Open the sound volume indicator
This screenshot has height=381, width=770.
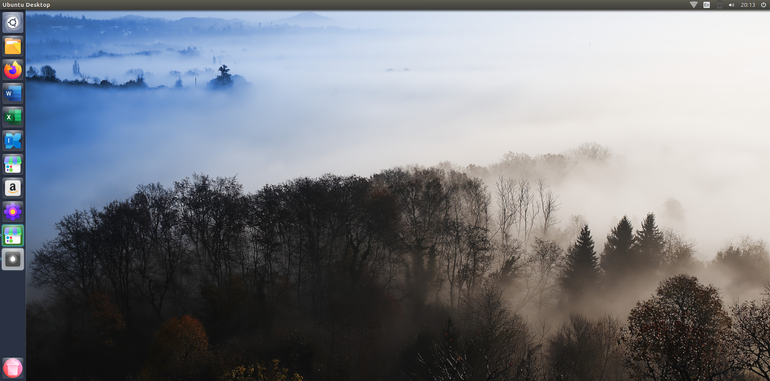point(732,5)
